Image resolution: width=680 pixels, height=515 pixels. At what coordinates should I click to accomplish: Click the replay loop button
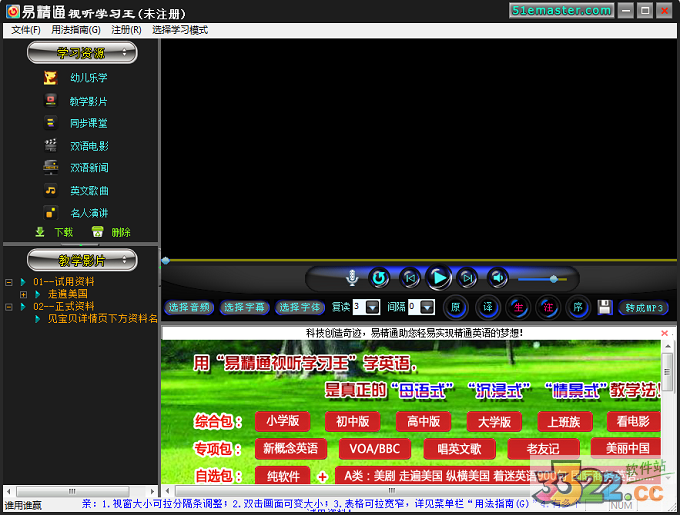point(379,278)
